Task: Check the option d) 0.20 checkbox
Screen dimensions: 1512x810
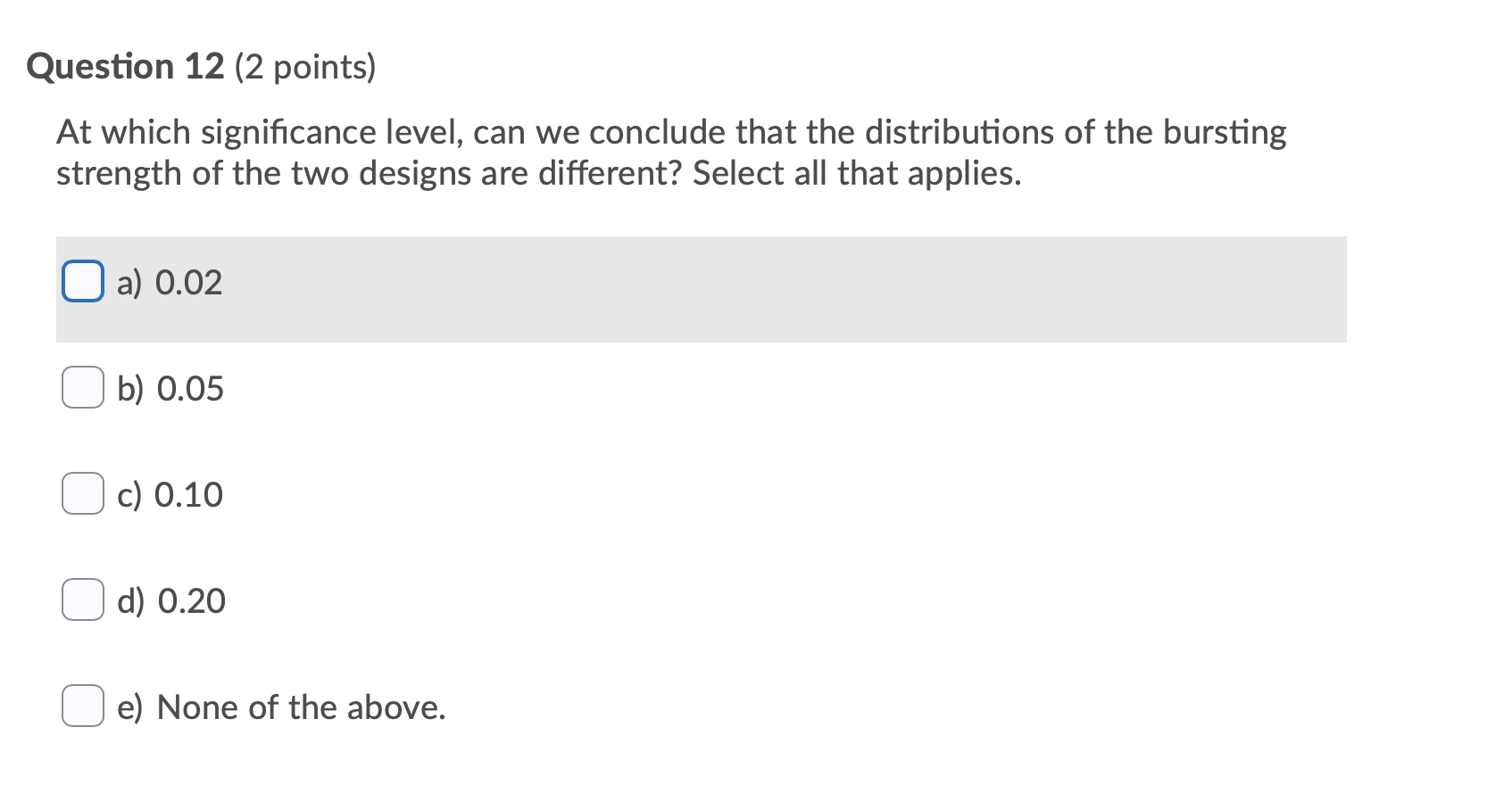Action: coord(81,600)
